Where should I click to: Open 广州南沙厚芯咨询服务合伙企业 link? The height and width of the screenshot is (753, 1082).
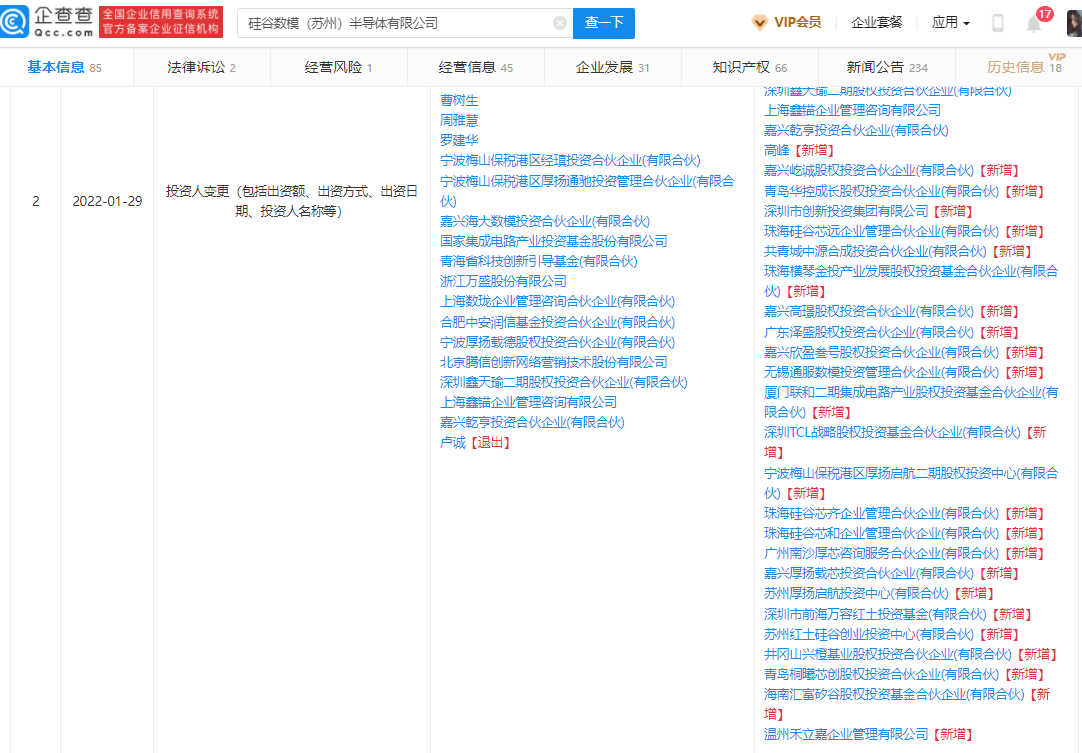tap(881, 554)
